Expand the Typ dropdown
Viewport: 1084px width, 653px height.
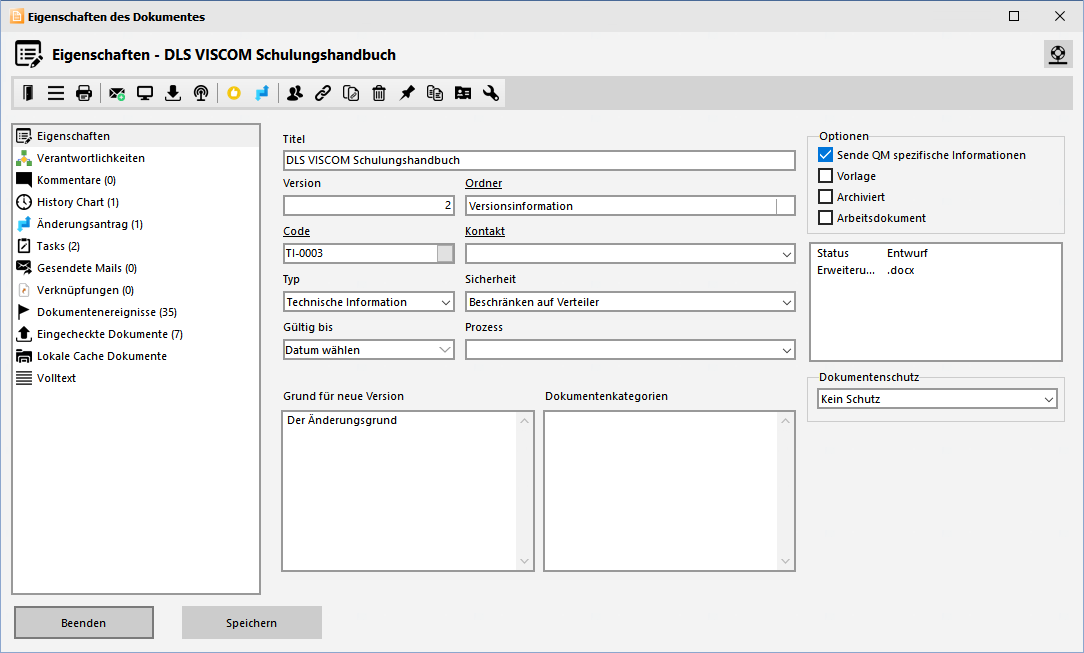(x=445, y=302)
